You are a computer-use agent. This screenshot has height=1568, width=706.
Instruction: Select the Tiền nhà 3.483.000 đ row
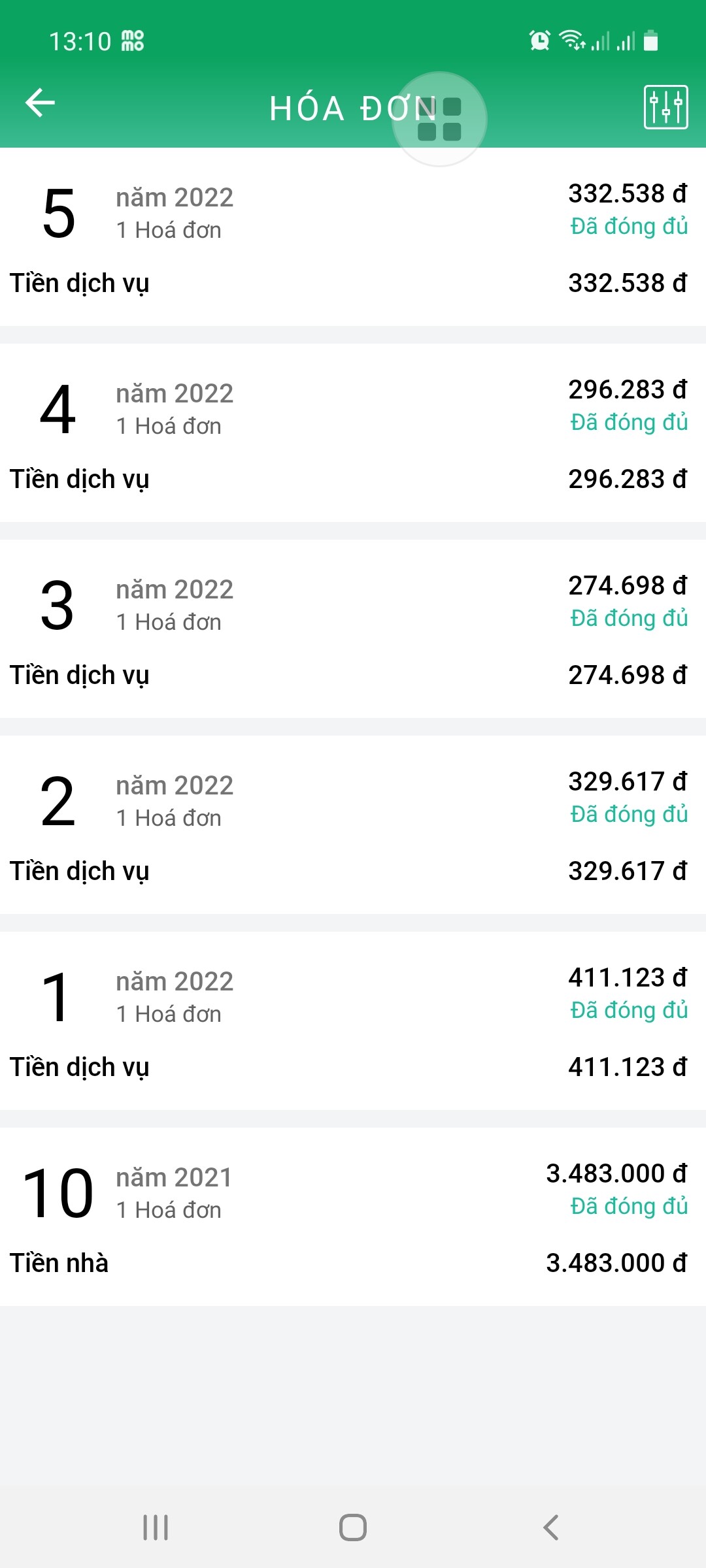coord(353,1264)
